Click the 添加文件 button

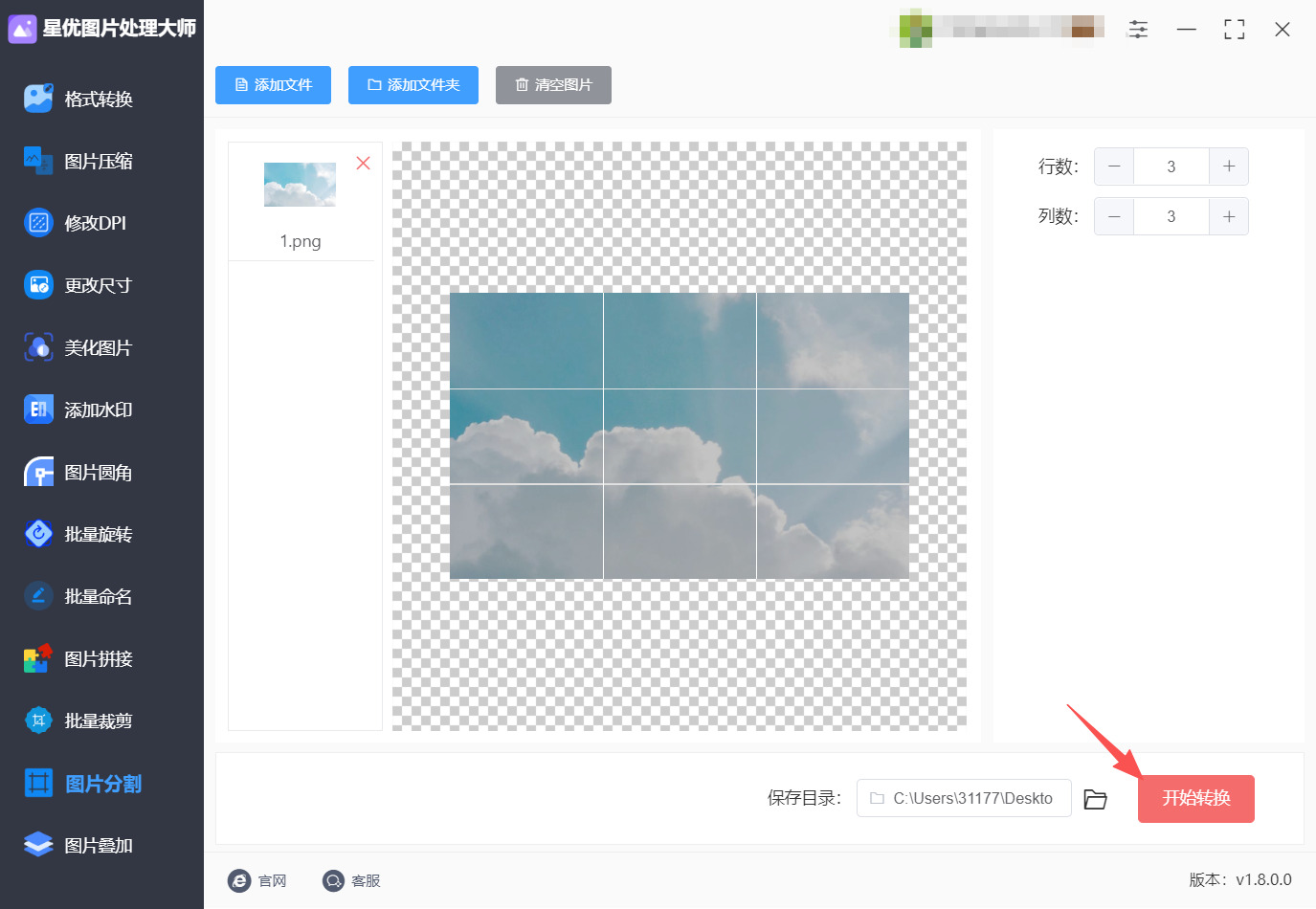tap(273, 85)
